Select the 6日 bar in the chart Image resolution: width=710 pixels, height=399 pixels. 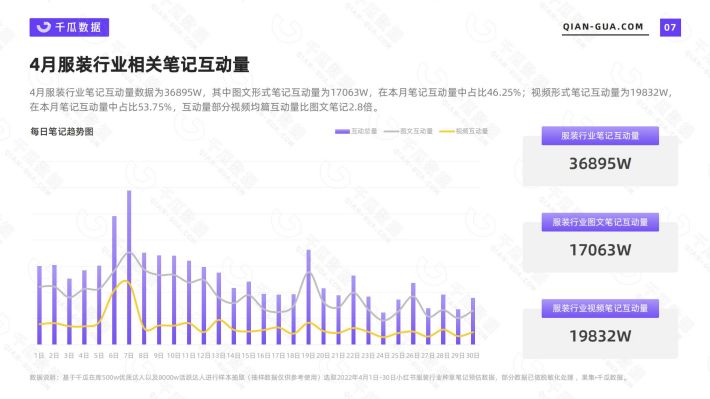(114, 280)
